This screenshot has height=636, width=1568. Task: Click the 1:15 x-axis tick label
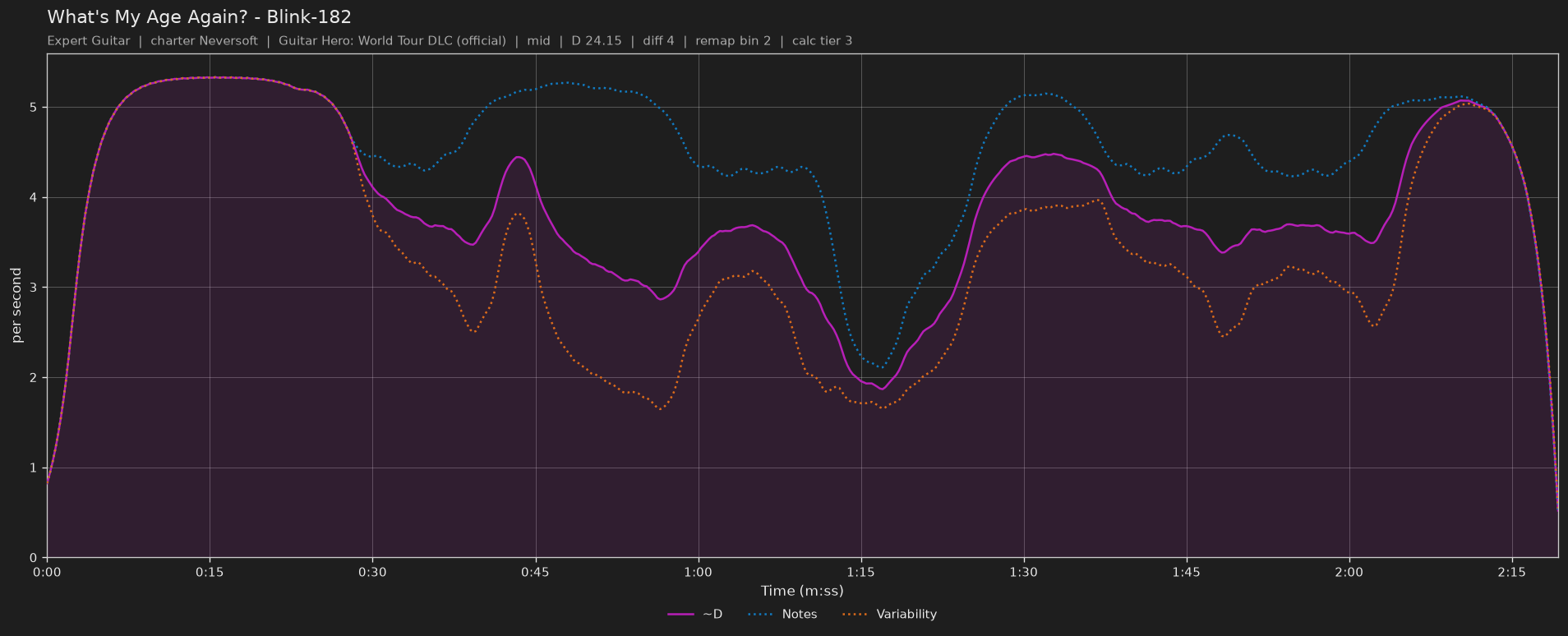pos(860,572)
